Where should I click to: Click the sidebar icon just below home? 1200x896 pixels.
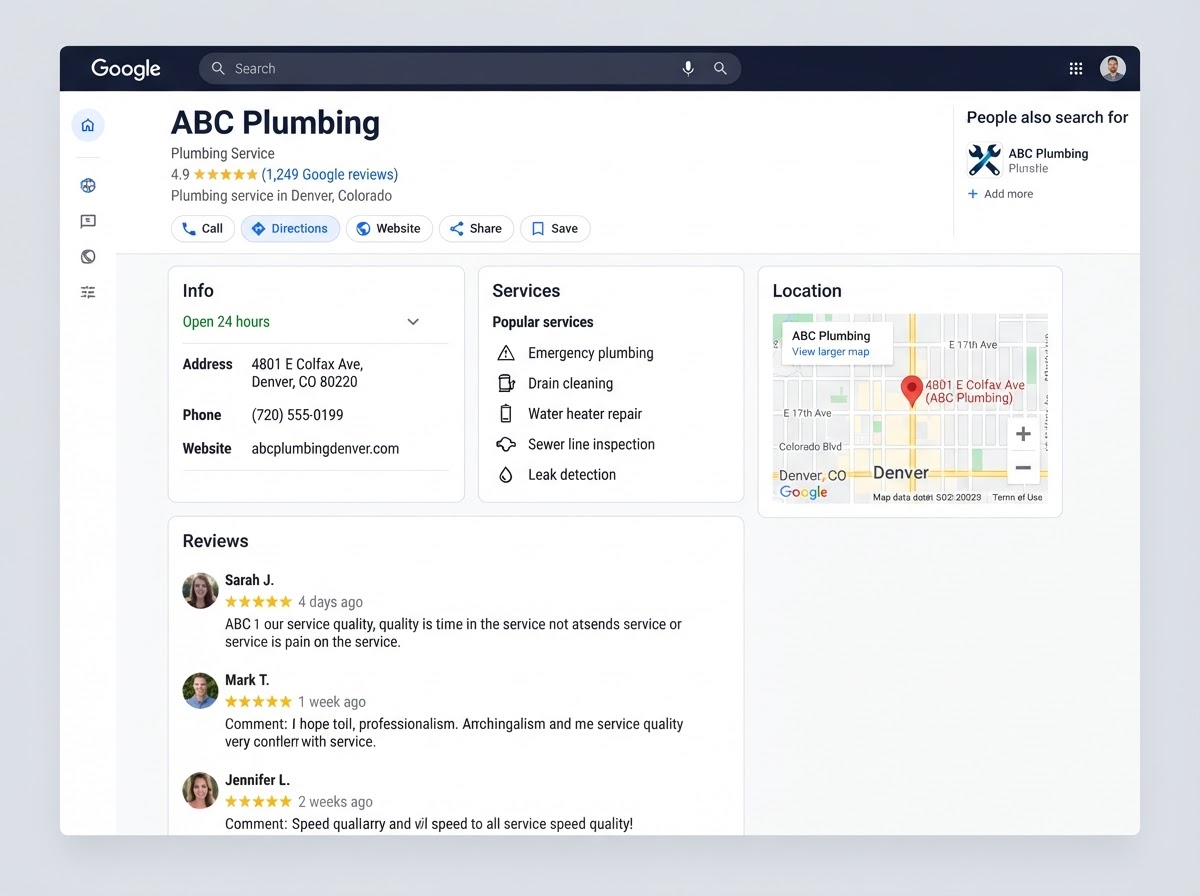coord(88,185)
